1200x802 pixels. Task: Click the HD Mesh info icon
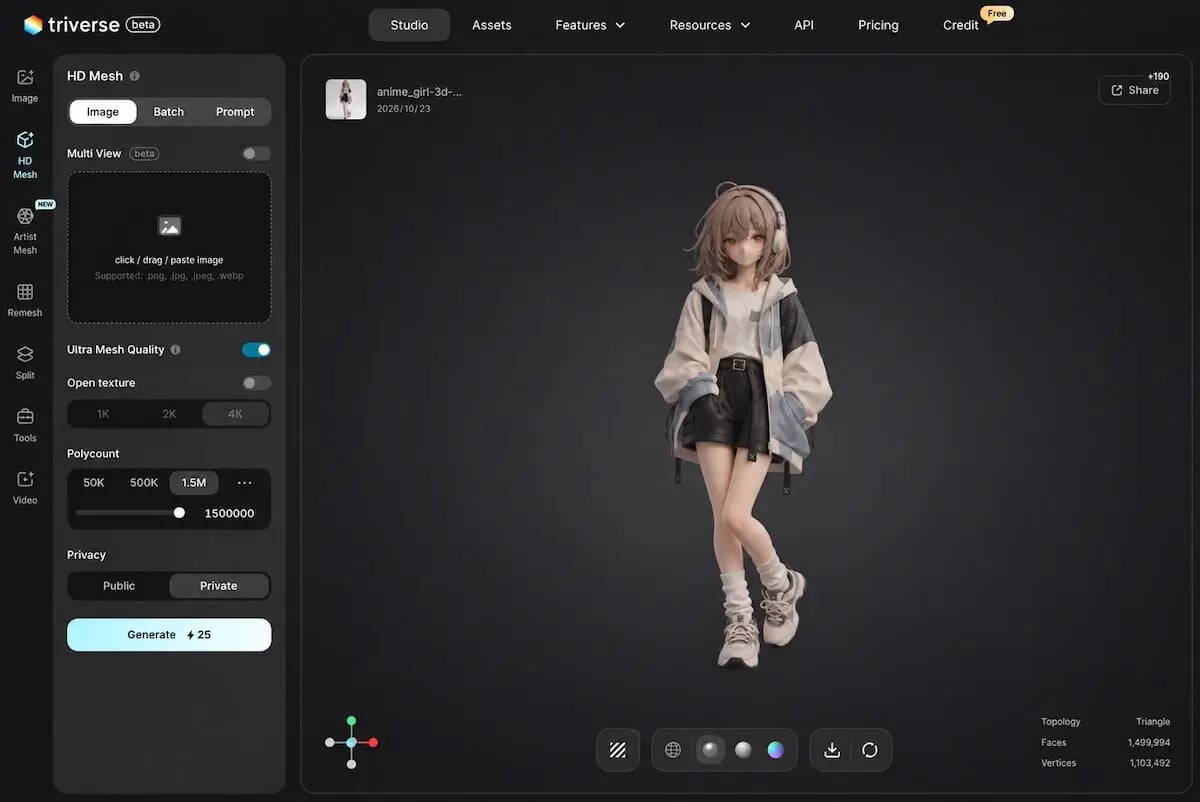135,76
